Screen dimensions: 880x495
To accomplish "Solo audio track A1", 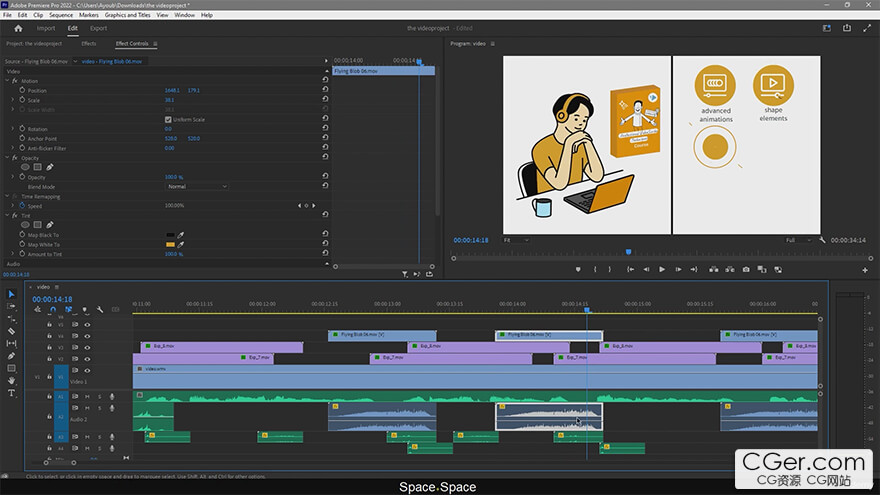I will [100, 397].
